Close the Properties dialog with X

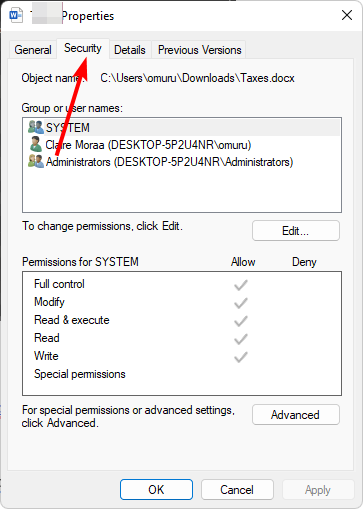[x=347, y=15]
